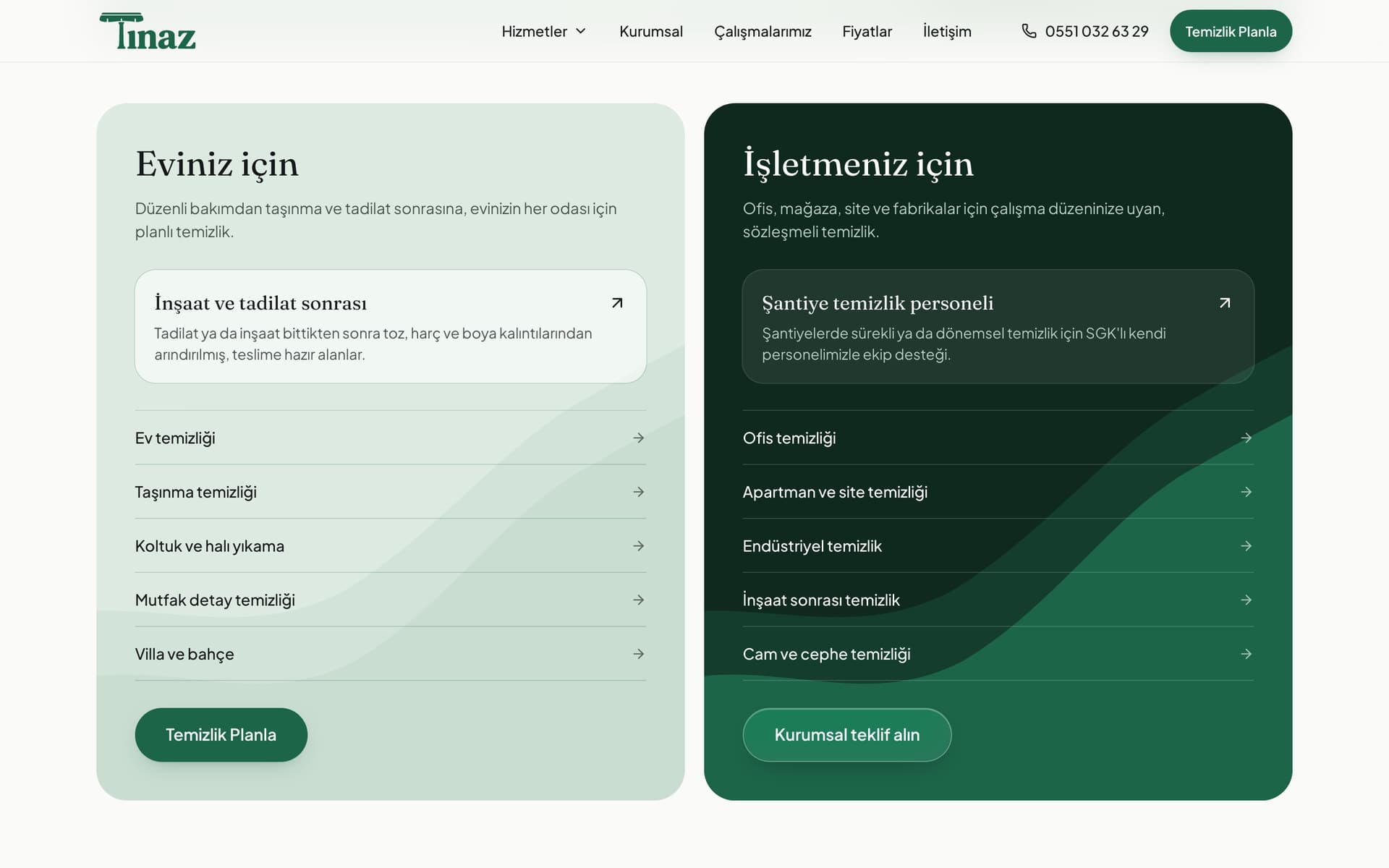Click the arrow next to Taşınma temizliği

tap(638, 492)
